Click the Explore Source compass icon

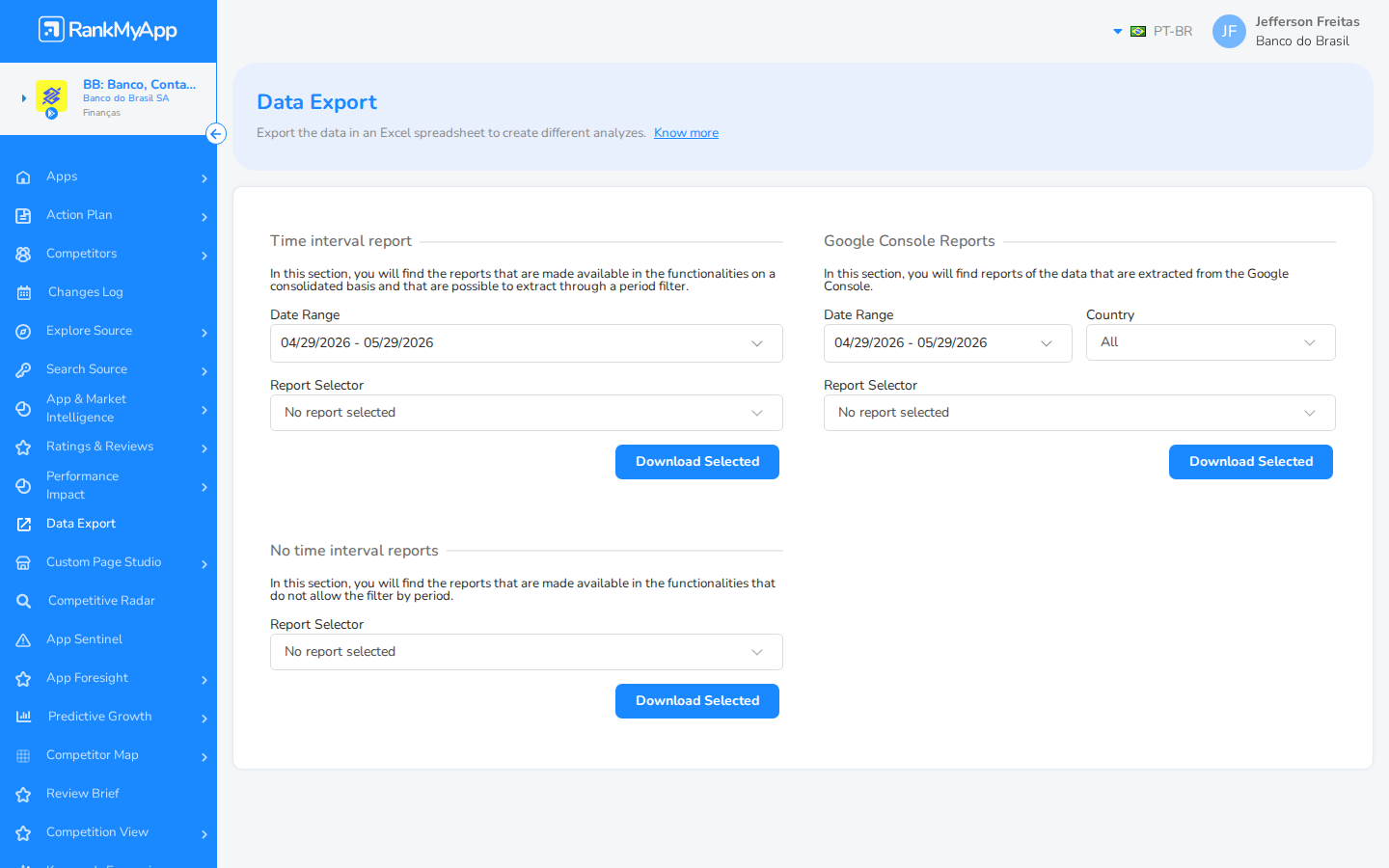[x=23, y=332]
